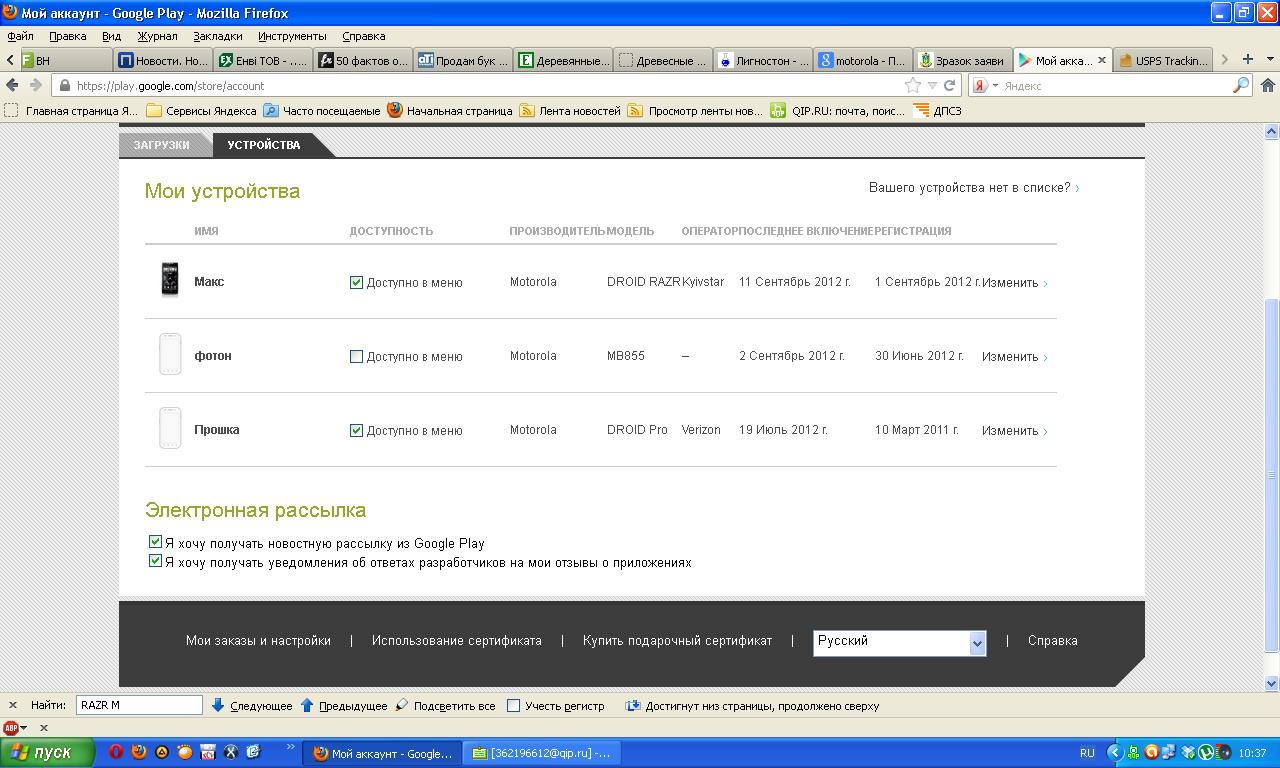Open the фотон device phone thumbnail
The width and height of the screenshot is (1280, 768).
pyautogui.click(x=170, y=354)
